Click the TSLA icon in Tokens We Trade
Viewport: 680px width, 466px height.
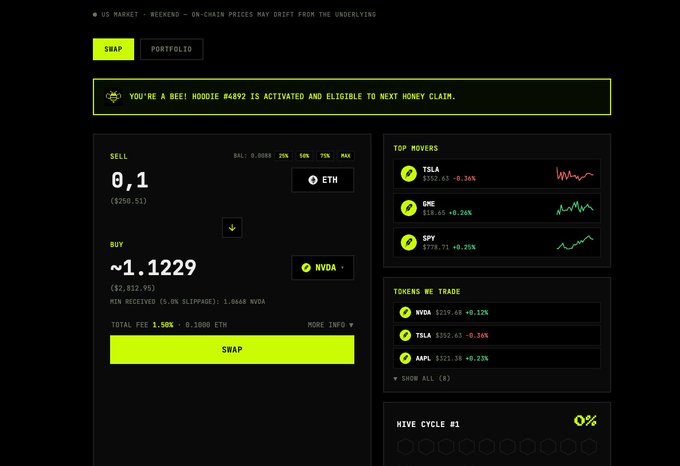(405, 336)
